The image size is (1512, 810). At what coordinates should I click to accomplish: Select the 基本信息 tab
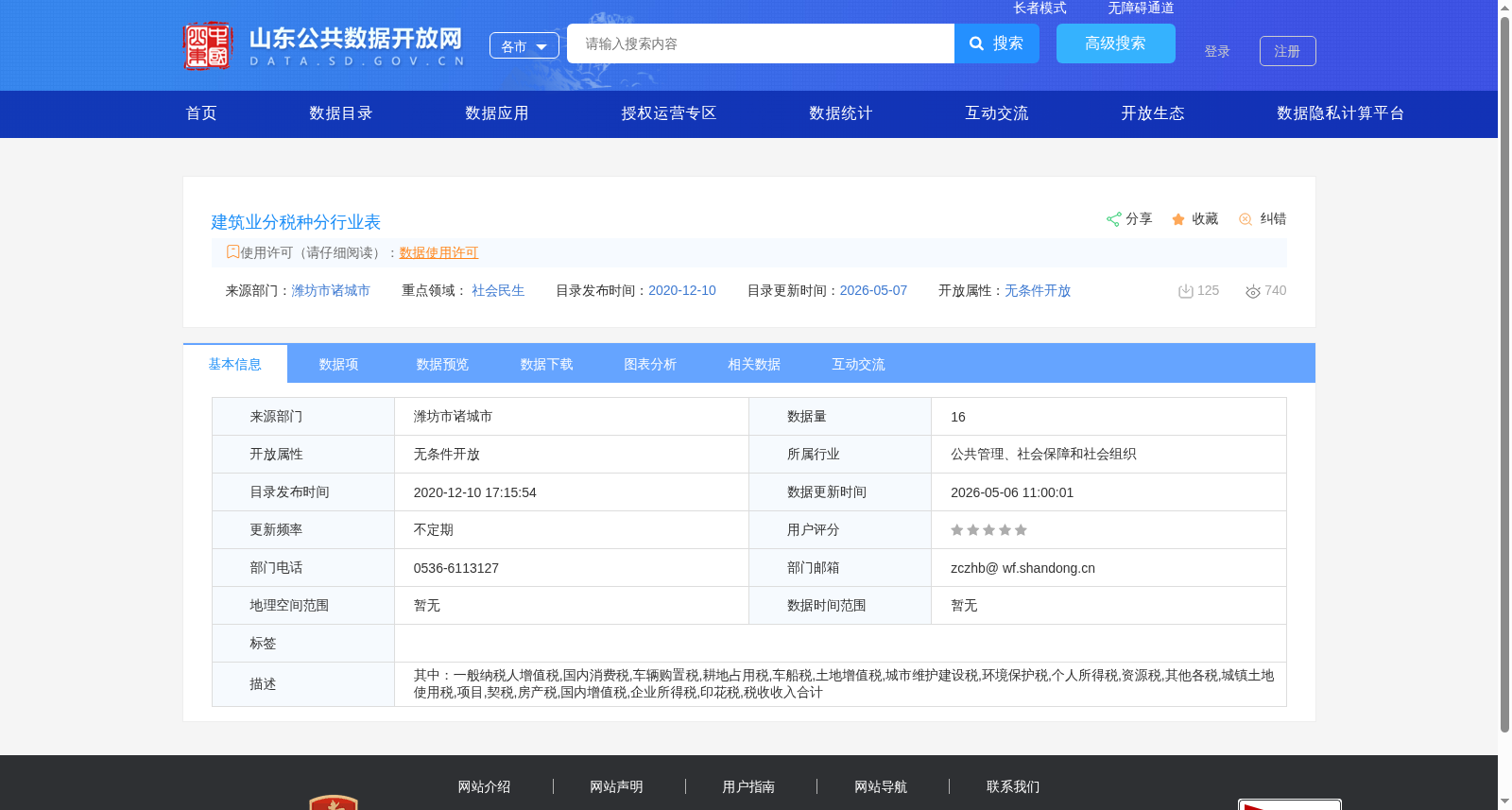click(235, 364)
